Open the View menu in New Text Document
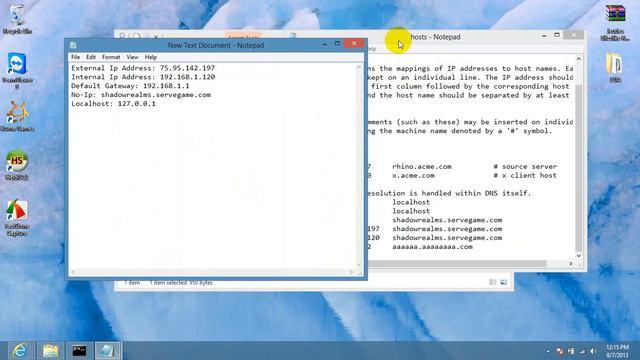Viewport: 640px width, 360px height. tap(132, 57)
